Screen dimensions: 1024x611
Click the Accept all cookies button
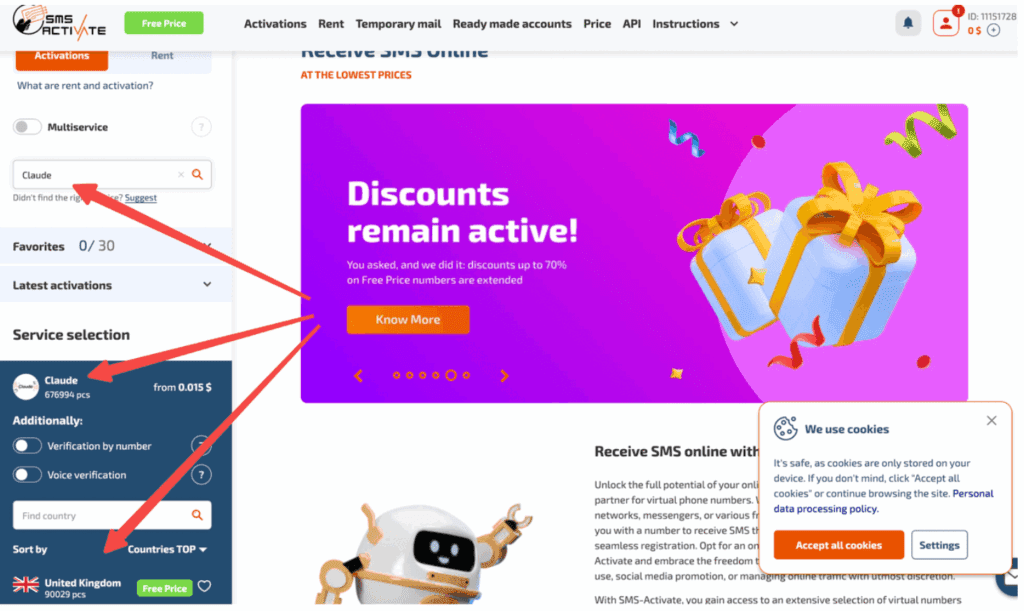(x=839, y=544)
